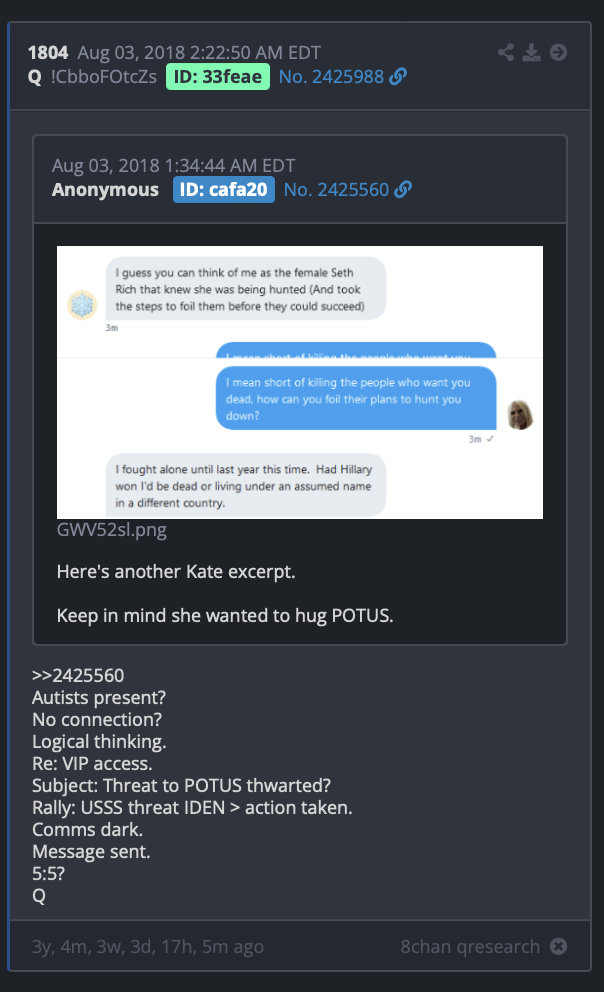This screenshot has width=604, height=992.
Task: Click the GWV52sl.png file name
Action: [112, 530]
